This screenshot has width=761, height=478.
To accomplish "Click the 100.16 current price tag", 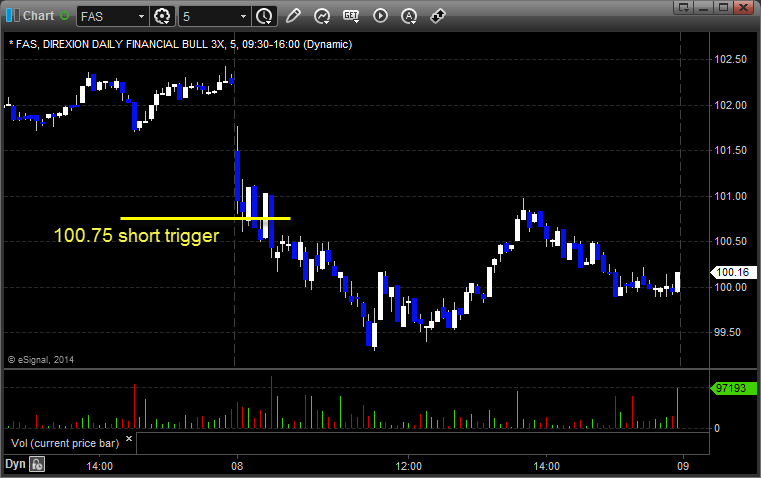I will tap(733, 272).
